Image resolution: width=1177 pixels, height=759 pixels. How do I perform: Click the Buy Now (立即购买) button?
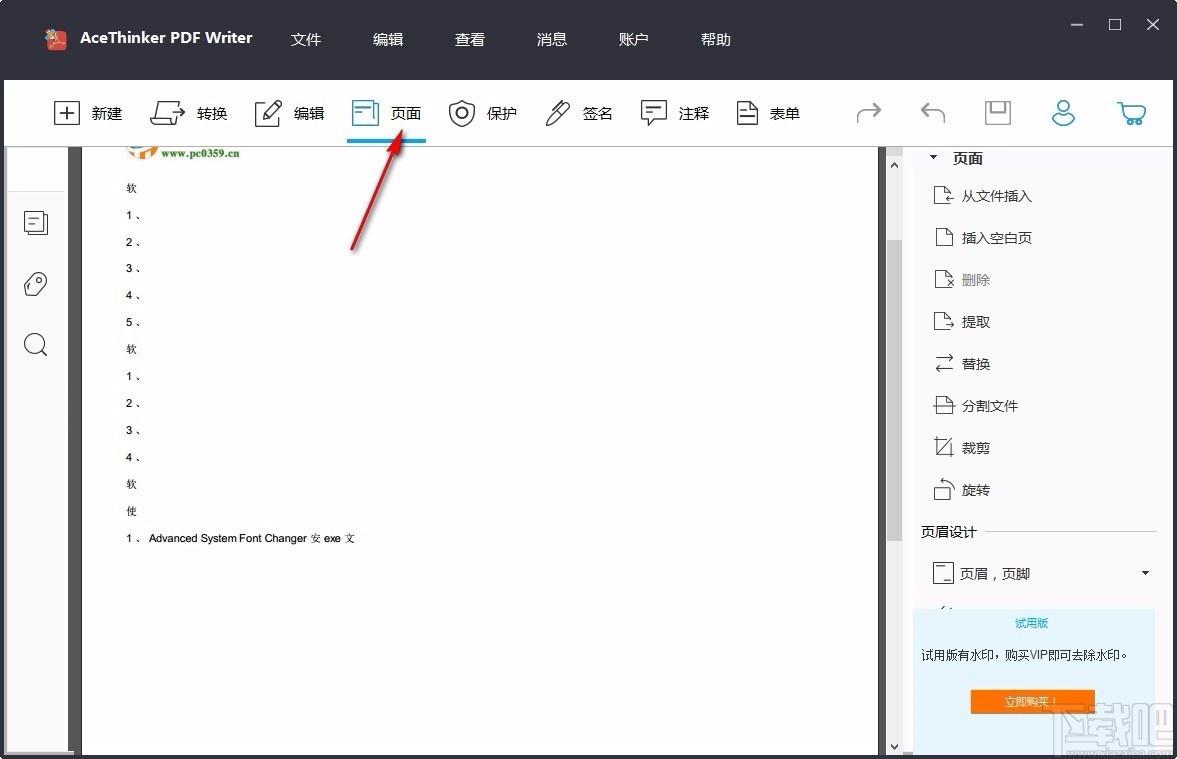[1032, 701]
